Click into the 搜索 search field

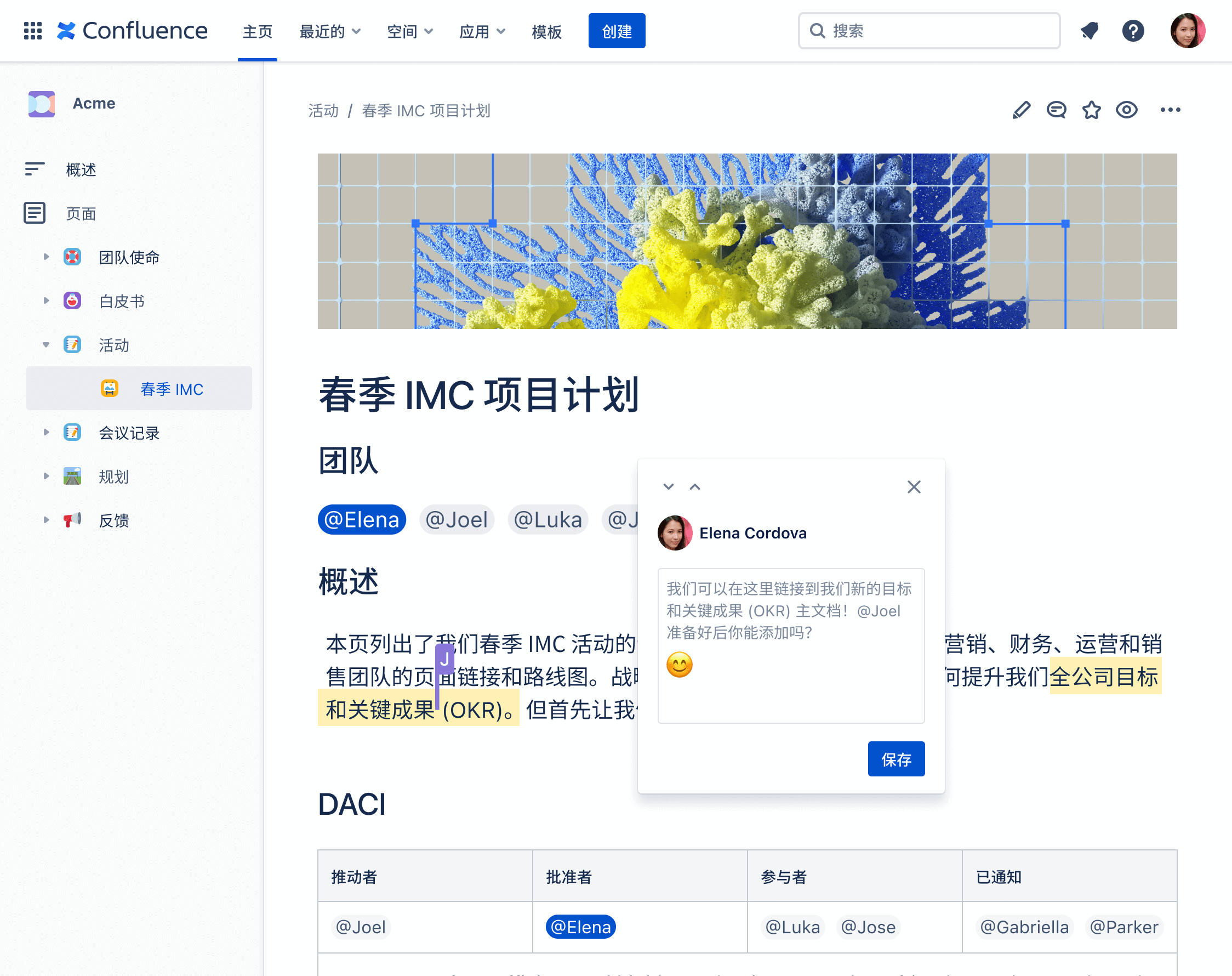929,30
